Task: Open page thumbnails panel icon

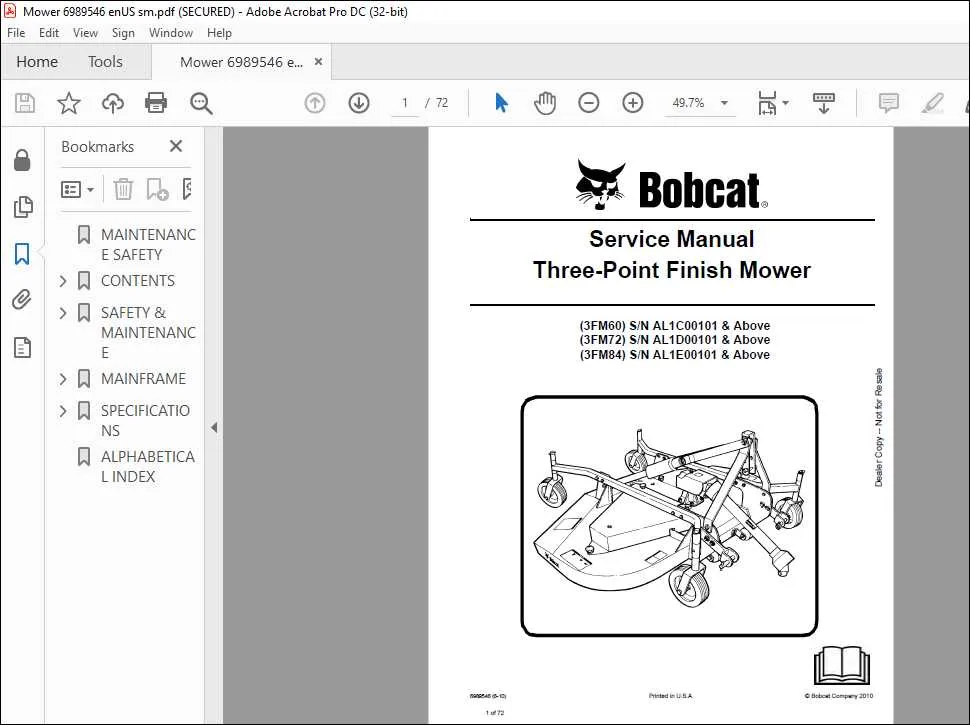Action: (x=22, y=207)
